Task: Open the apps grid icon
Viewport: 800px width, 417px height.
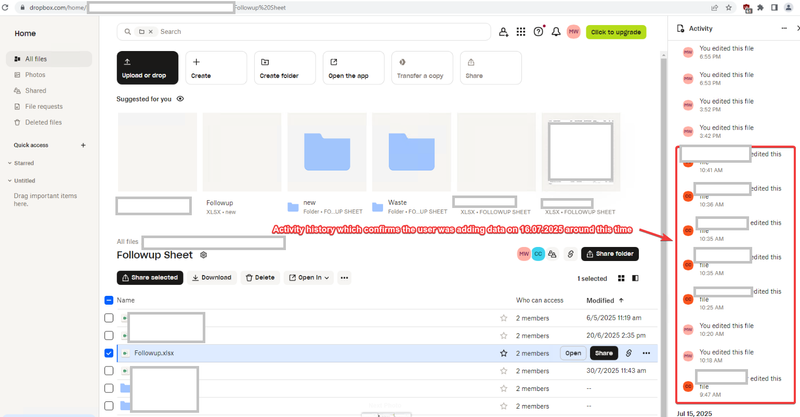Action: click(x=521, y=32)
